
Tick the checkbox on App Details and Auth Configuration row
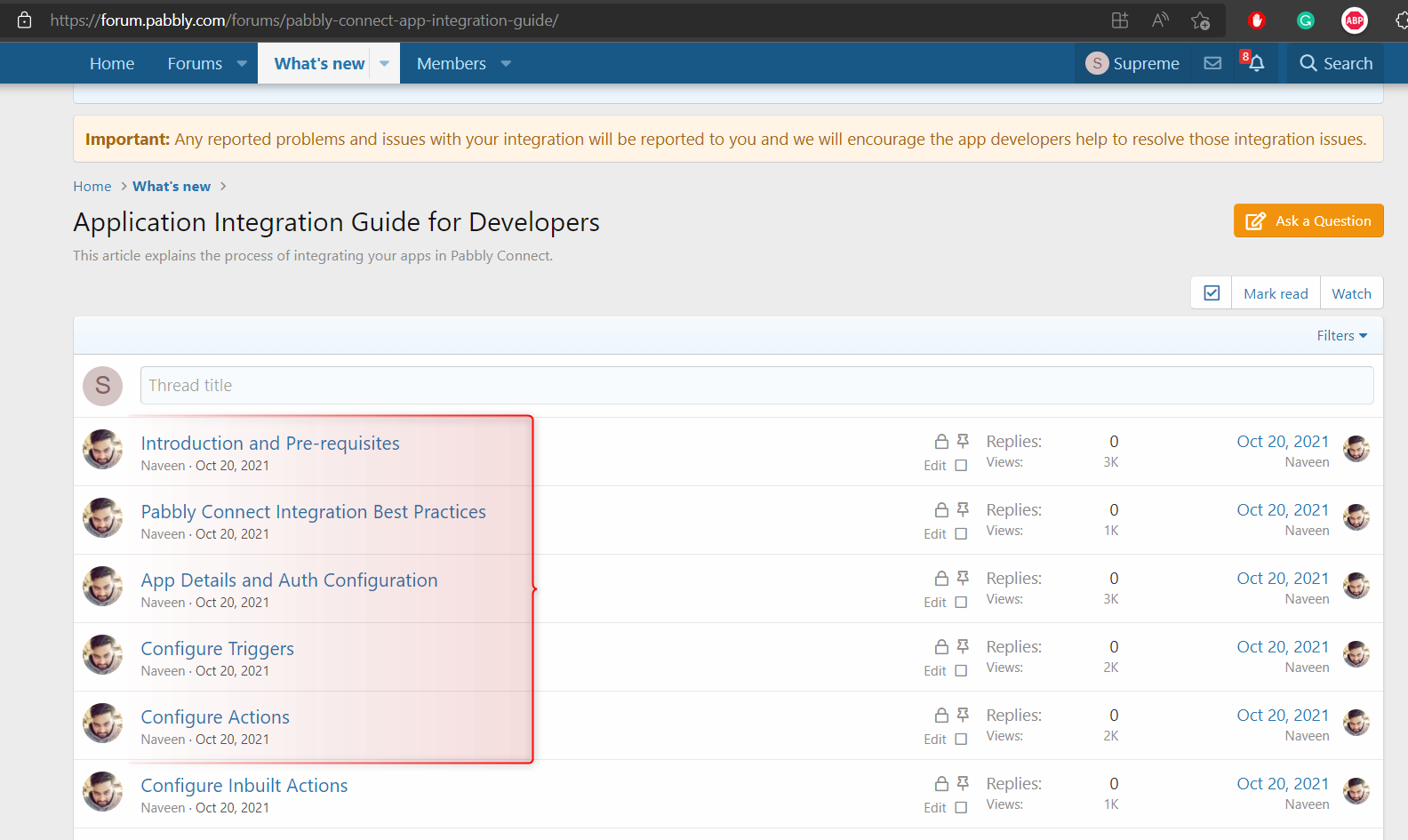pyautogui.click(x=961, y=602)
